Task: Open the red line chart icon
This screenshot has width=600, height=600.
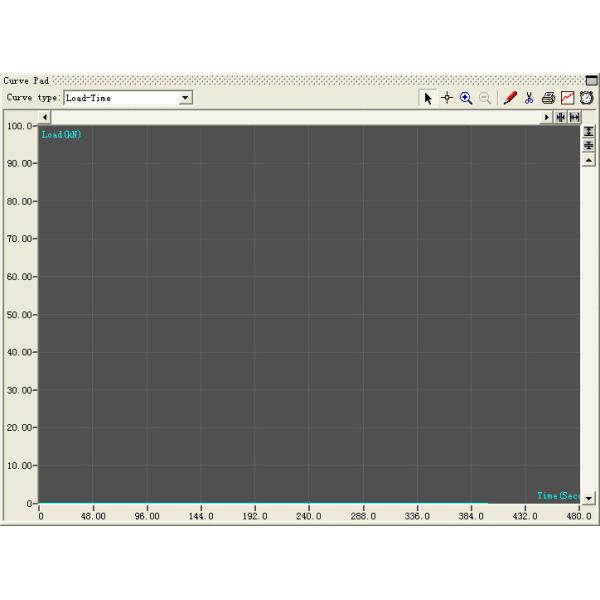Action: 567,98
